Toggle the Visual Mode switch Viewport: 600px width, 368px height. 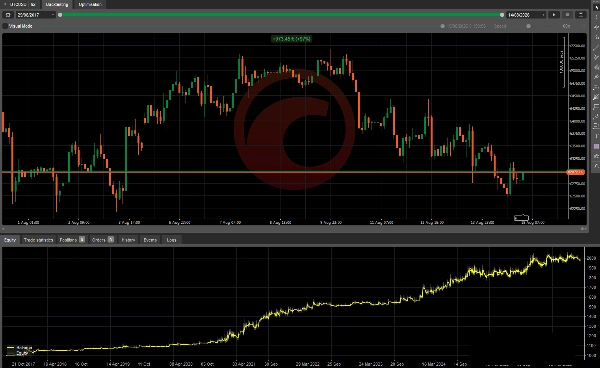(x=5, y=26)
